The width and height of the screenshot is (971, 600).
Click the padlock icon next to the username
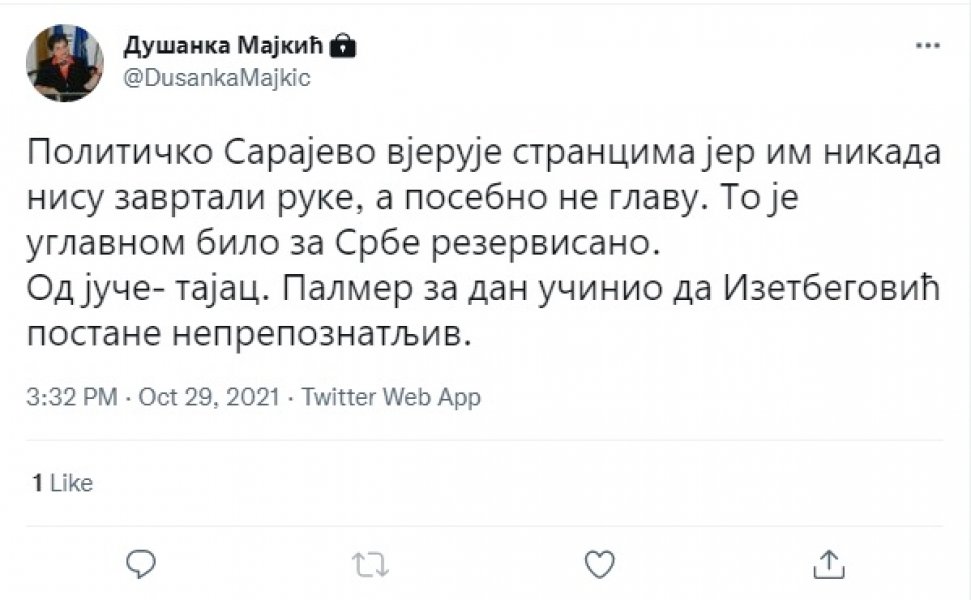point(343,43)
